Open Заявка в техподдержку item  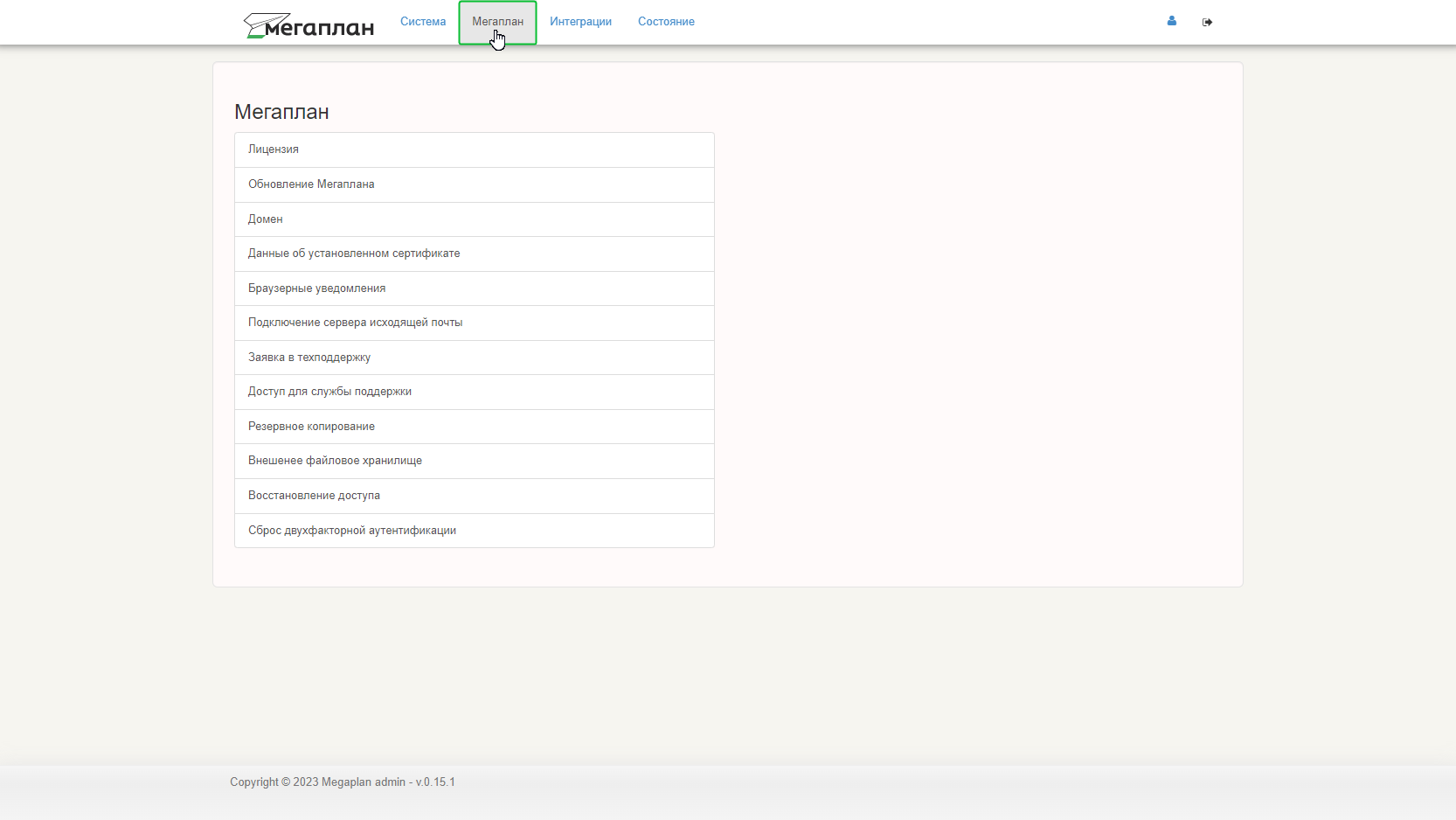pyautogui.click(x=475, y=358)
